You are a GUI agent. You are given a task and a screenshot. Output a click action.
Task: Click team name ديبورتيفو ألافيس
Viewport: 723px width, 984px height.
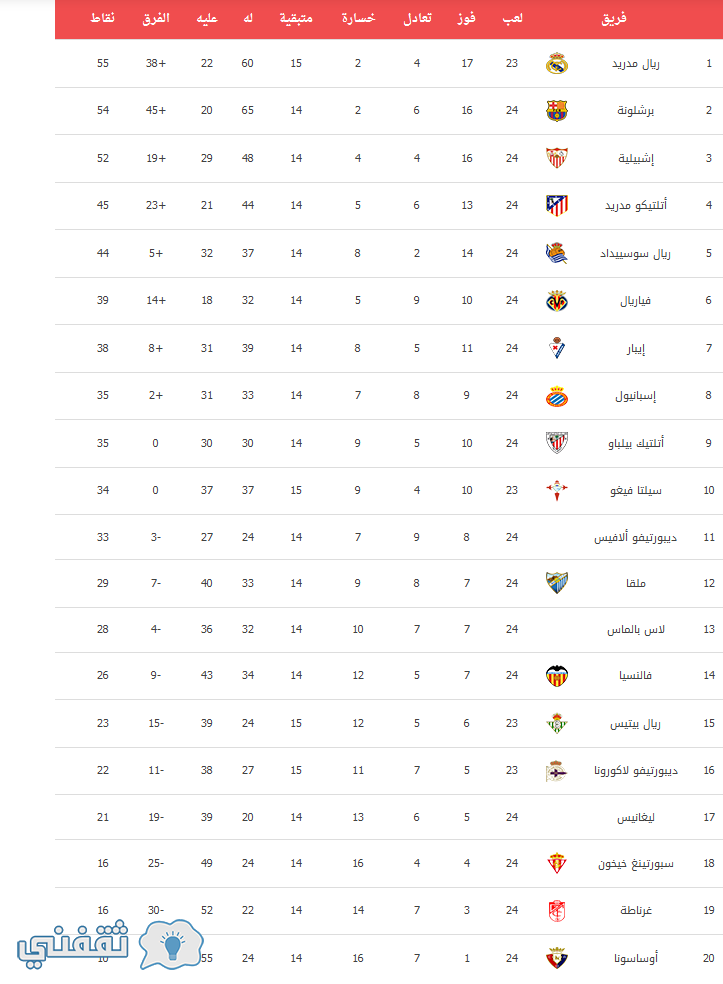[636, 538]
